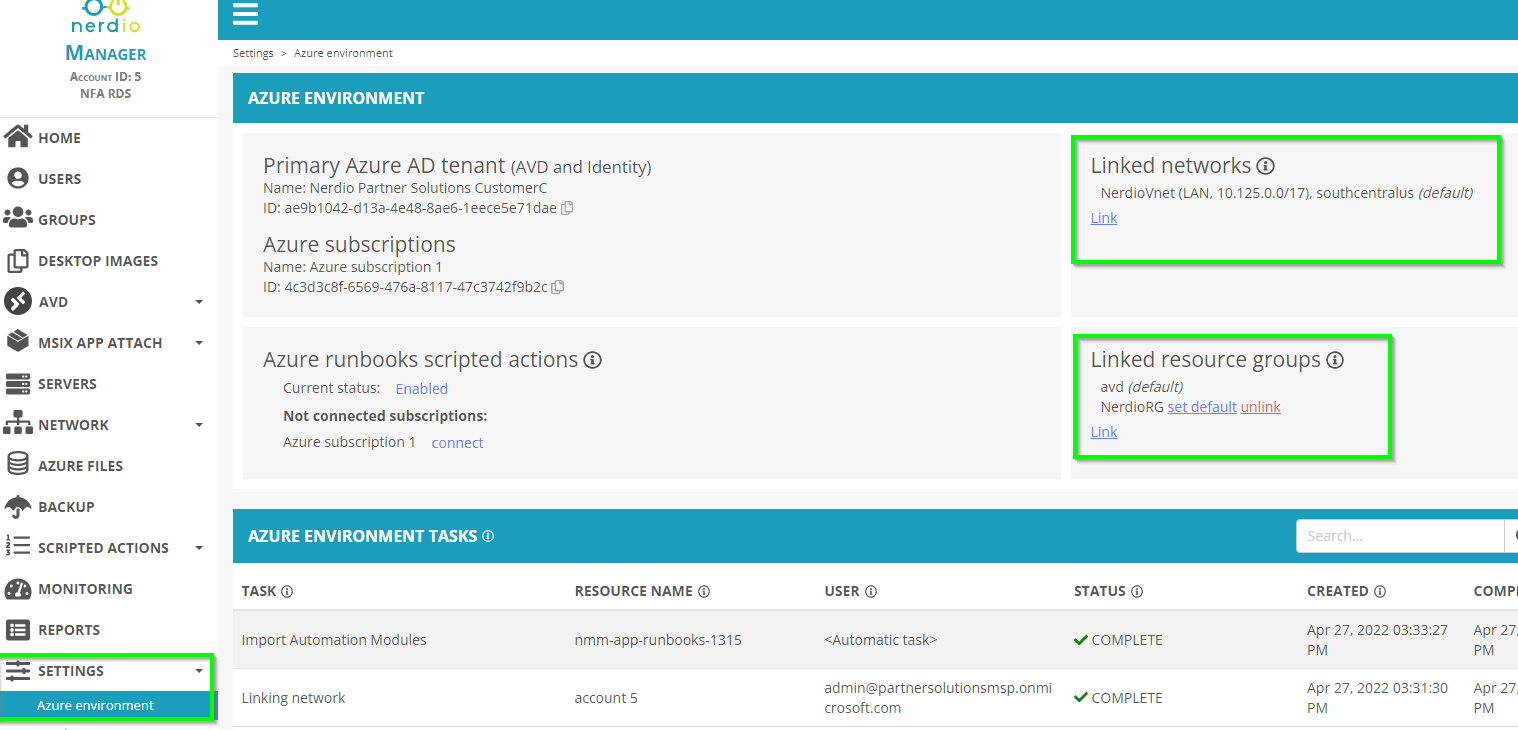
Task: Click Enabled runbooks status link
Action: [x=422, y=389]
